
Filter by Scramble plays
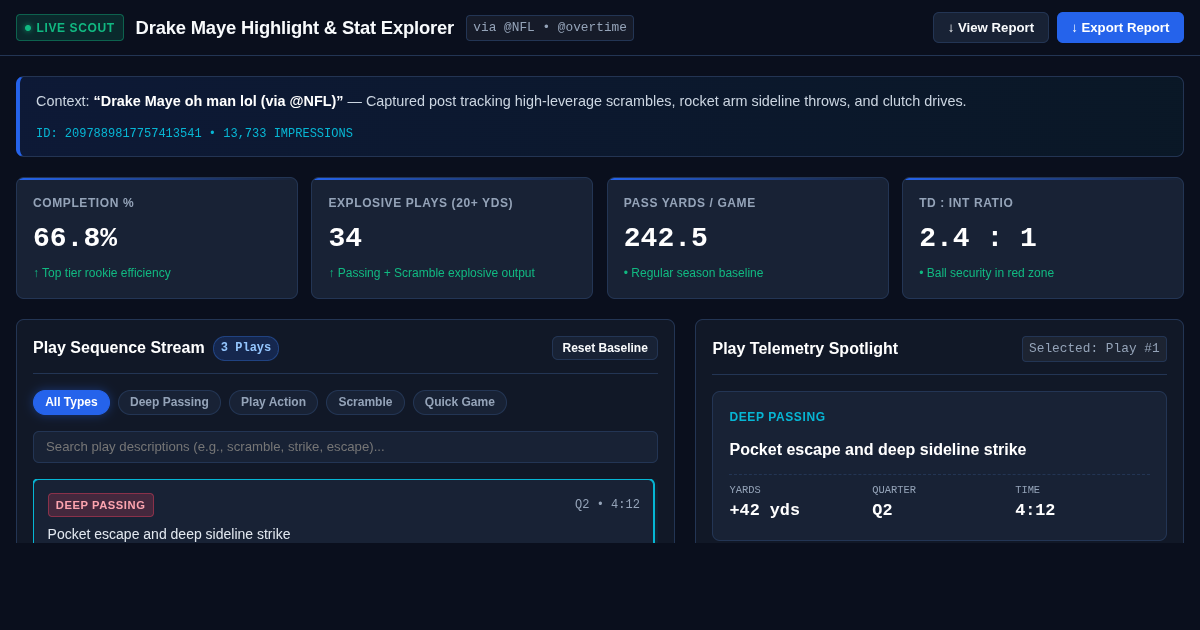tap(365, 402)
